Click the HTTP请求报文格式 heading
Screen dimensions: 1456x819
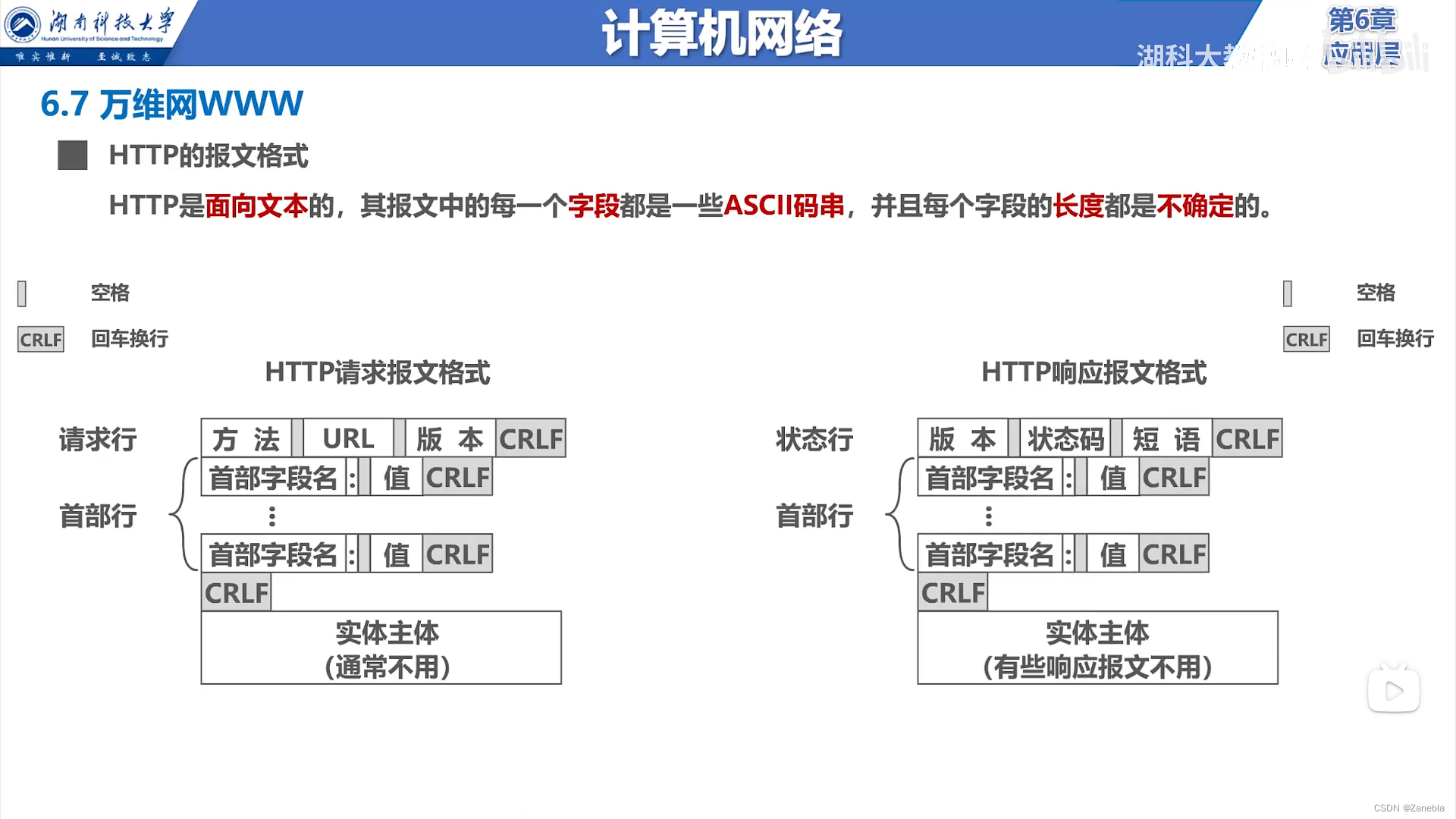coord(377,372)
